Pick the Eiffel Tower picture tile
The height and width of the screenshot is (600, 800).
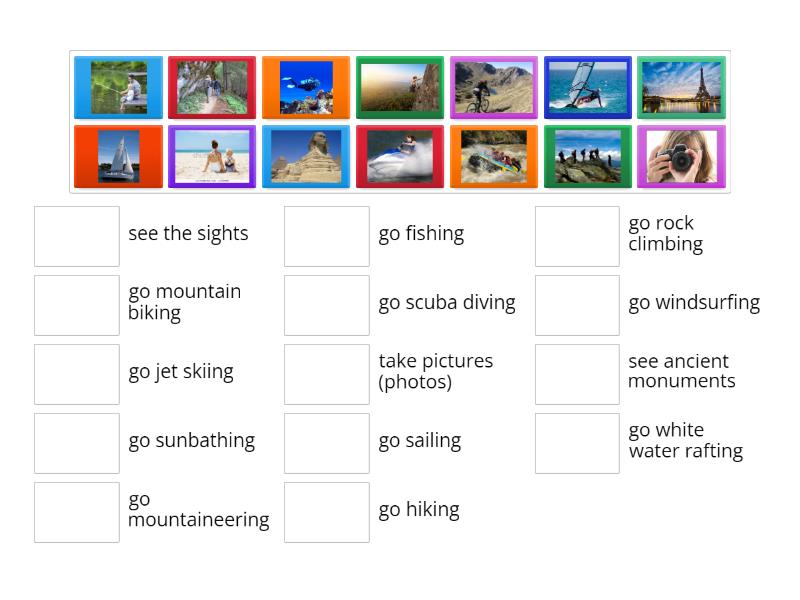[x=681, y=88]
